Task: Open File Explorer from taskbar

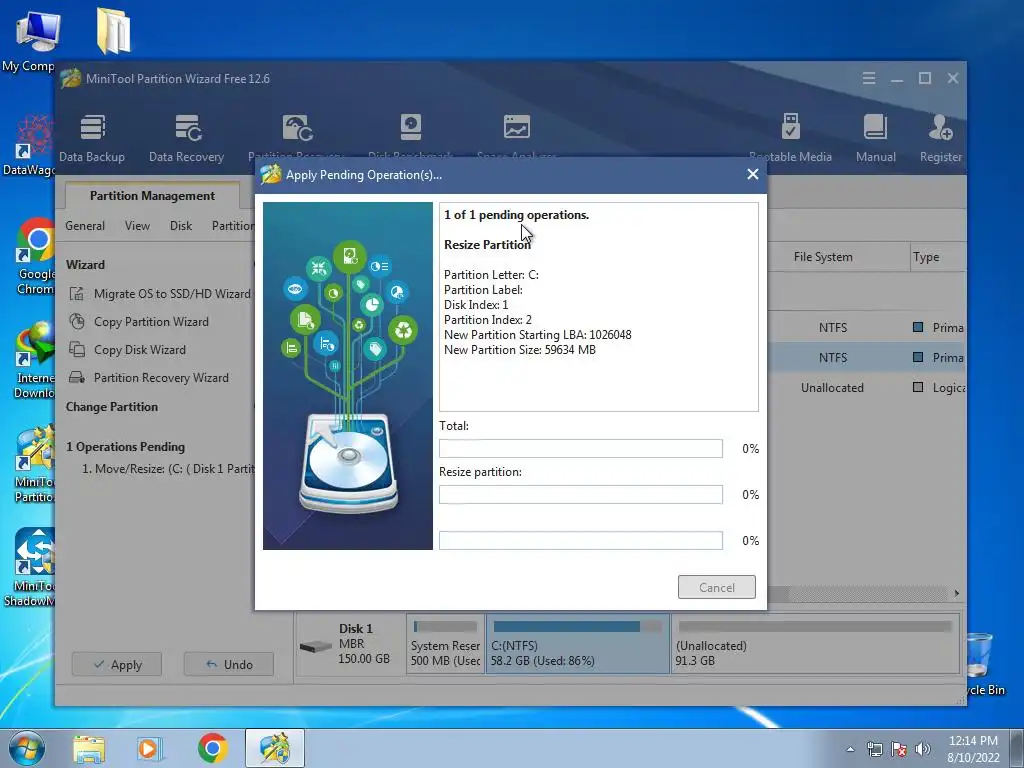Action: coord(89,748)
